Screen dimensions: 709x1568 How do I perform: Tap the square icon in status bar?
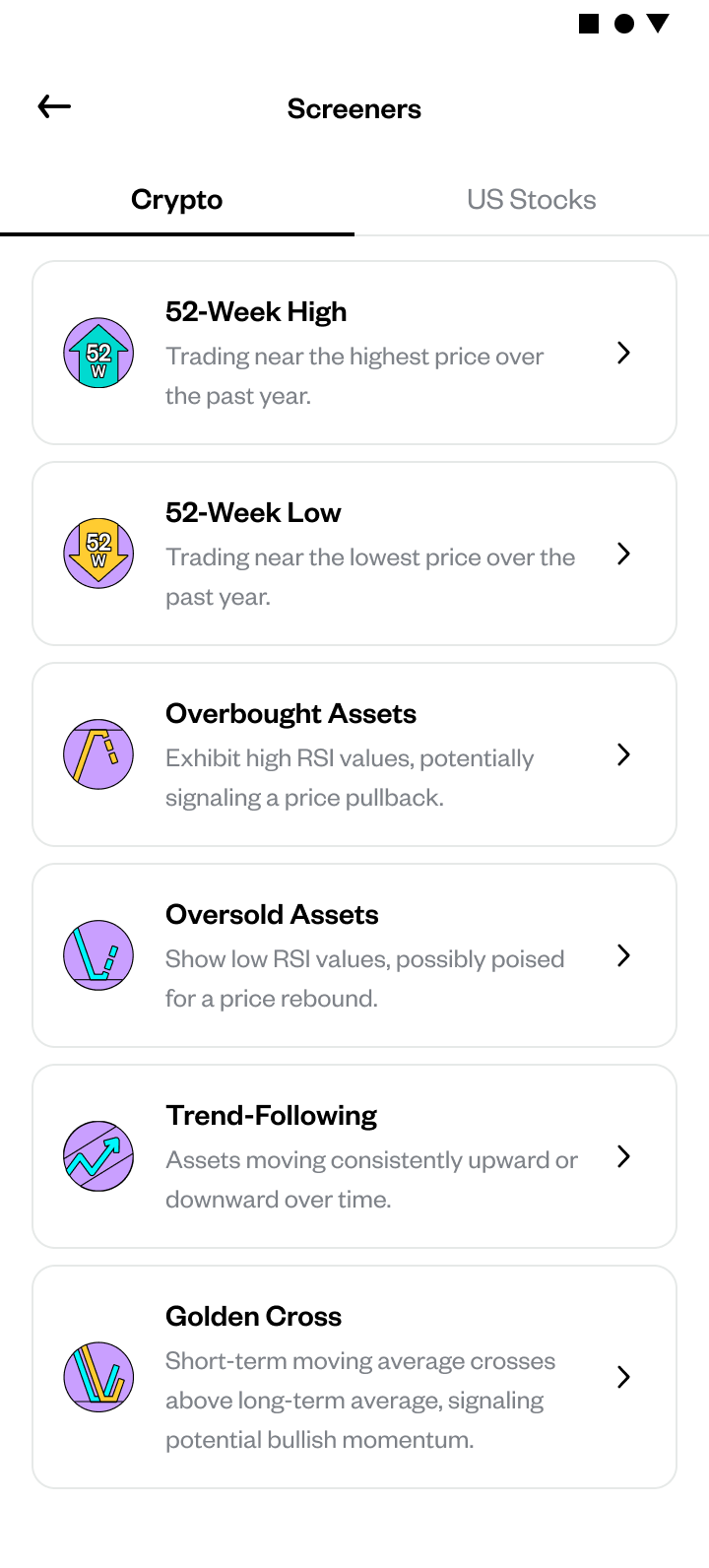589,24
